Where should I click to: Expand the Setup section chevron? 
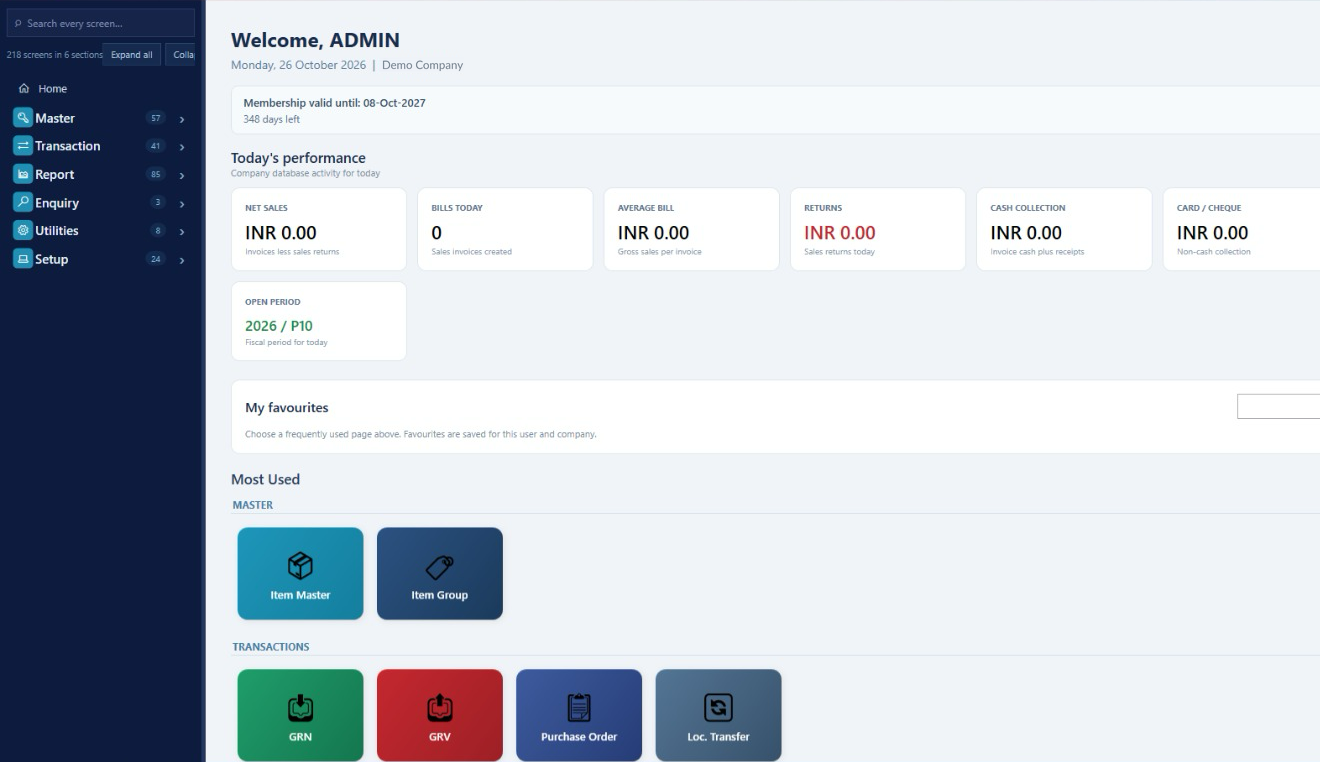tap(182, 259)
